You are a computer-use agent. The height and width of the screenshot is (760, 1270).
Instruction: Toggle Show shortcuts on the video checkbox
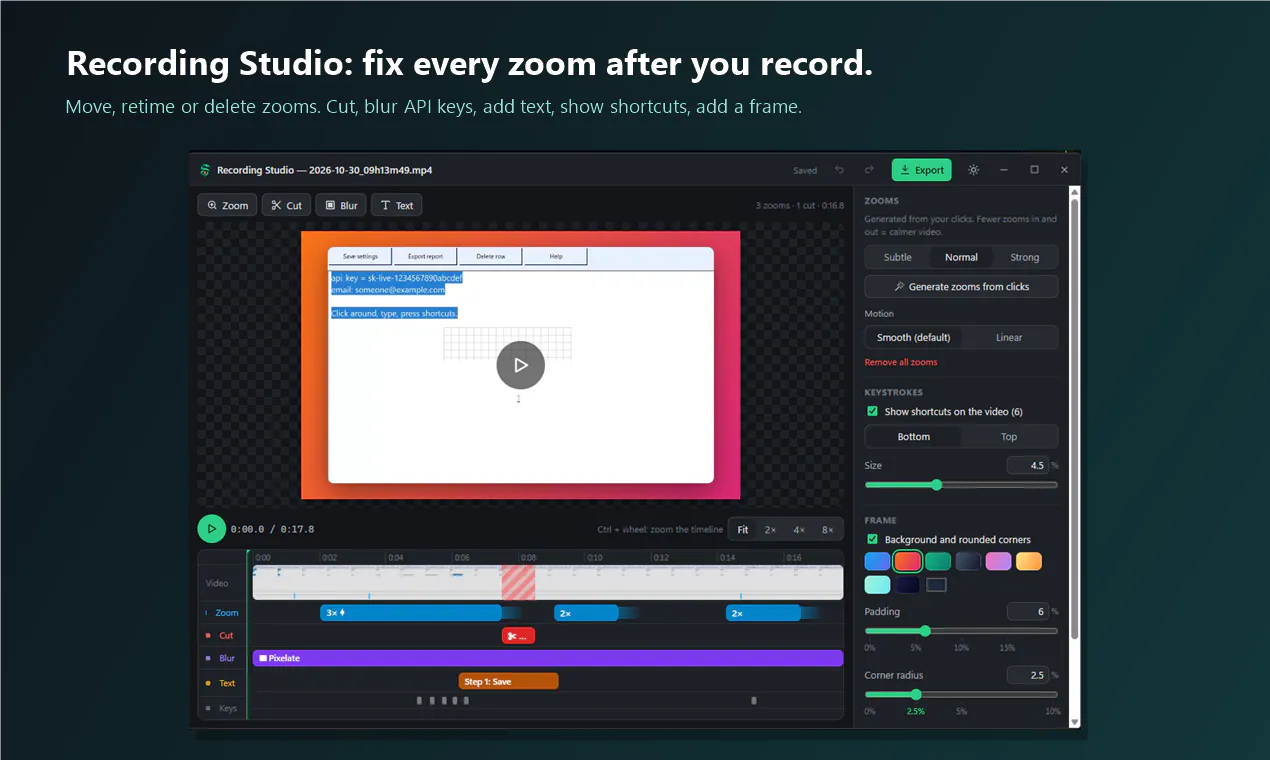pos(872,411)
